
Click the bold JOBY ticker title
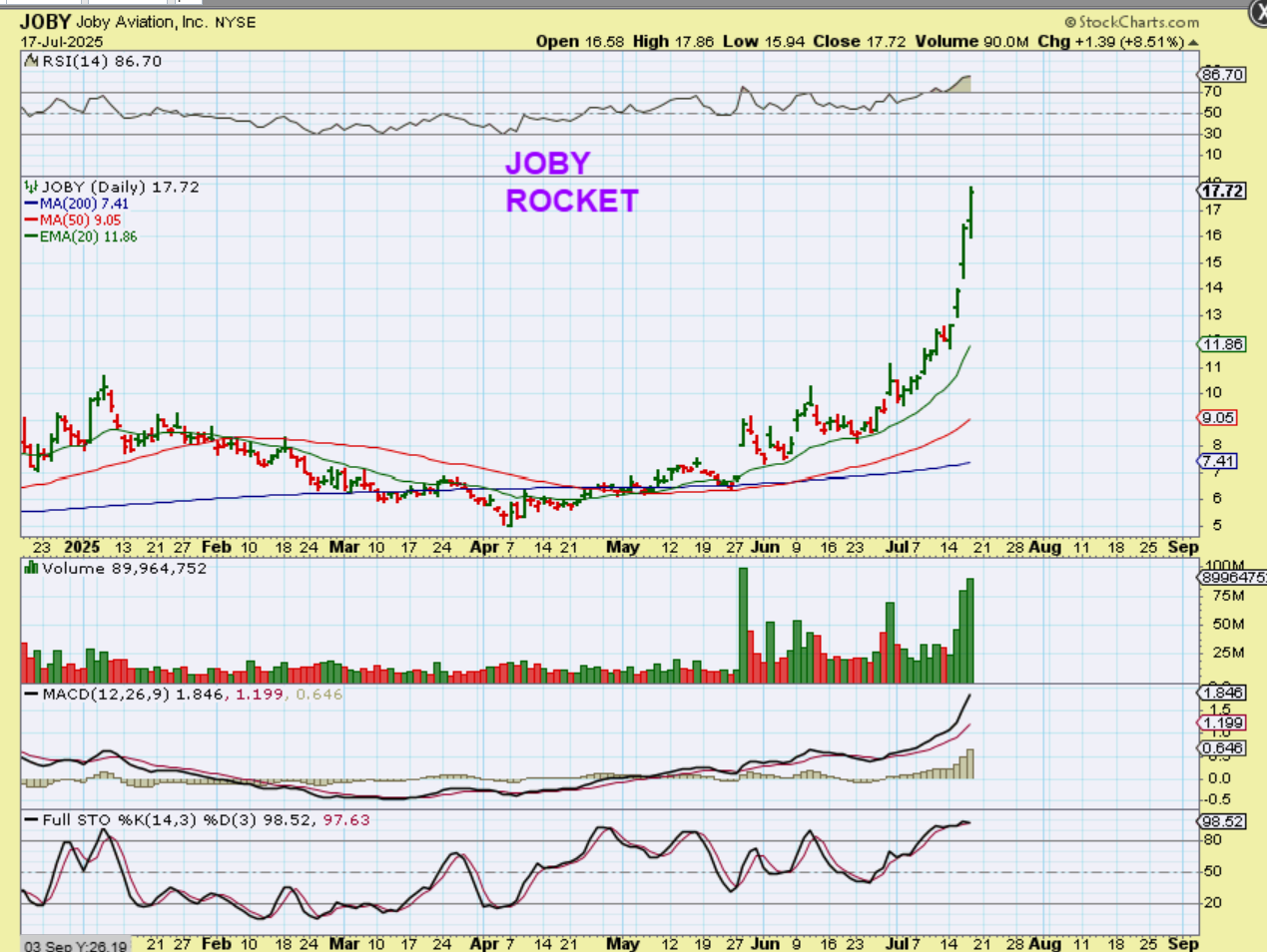point(45,21)
